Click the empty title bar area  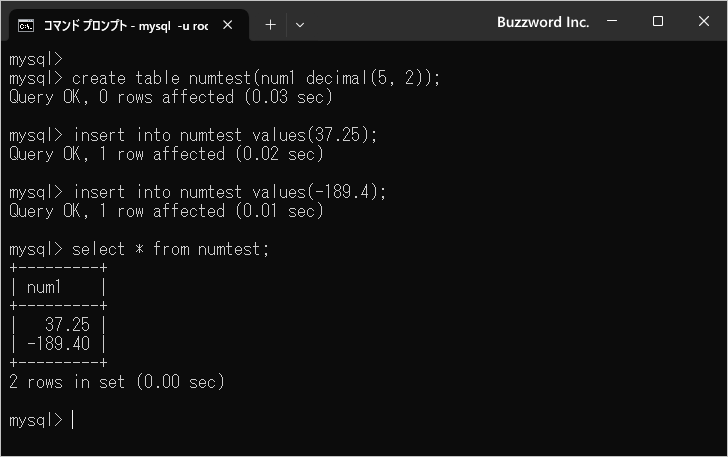(399, 22)
